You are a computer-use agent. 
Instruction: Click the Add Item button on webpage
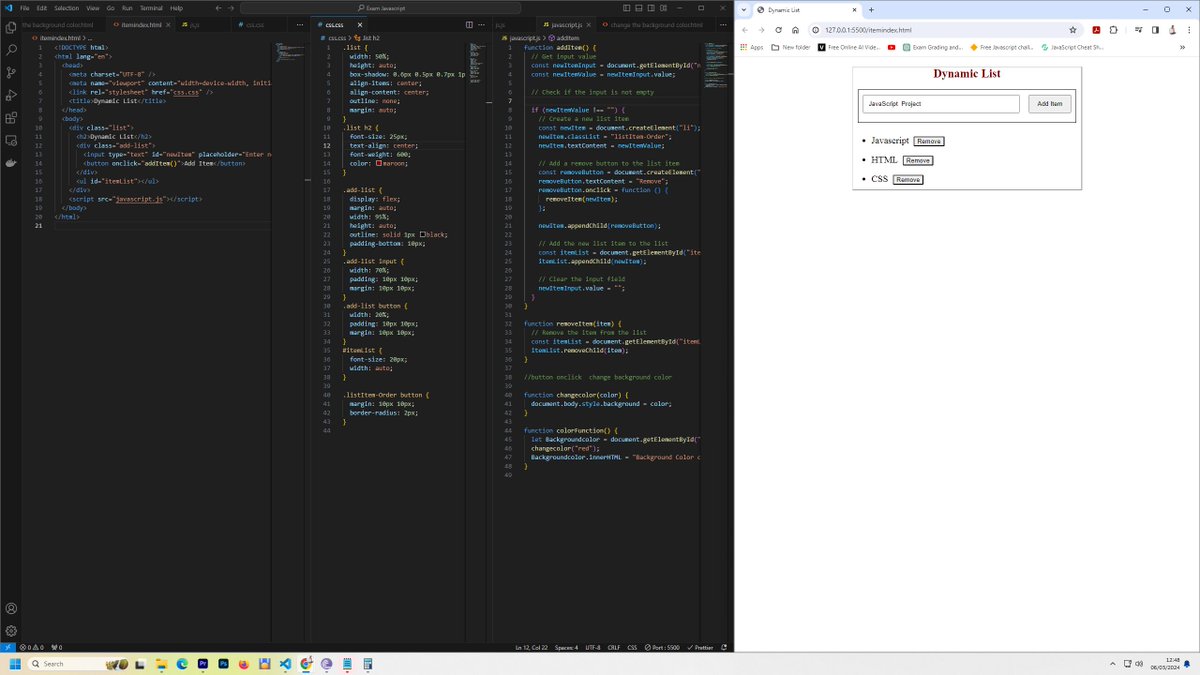point(1050,104)
